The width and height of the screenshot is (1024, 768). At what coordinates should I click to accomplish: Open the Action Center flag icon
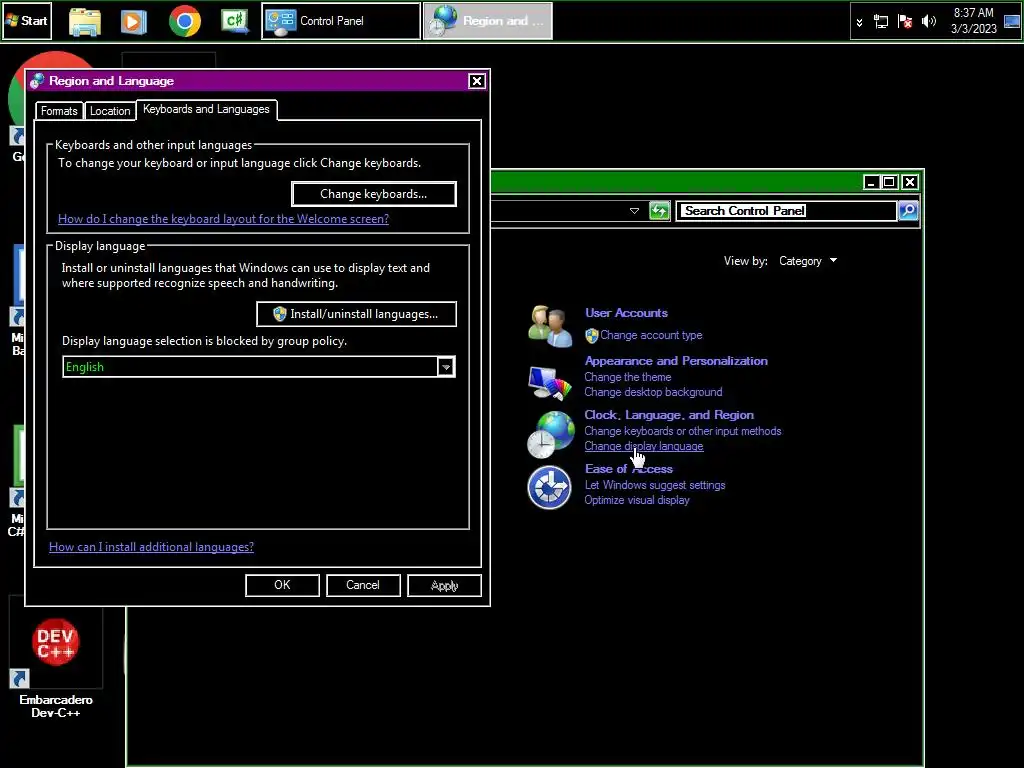[904, 22]
